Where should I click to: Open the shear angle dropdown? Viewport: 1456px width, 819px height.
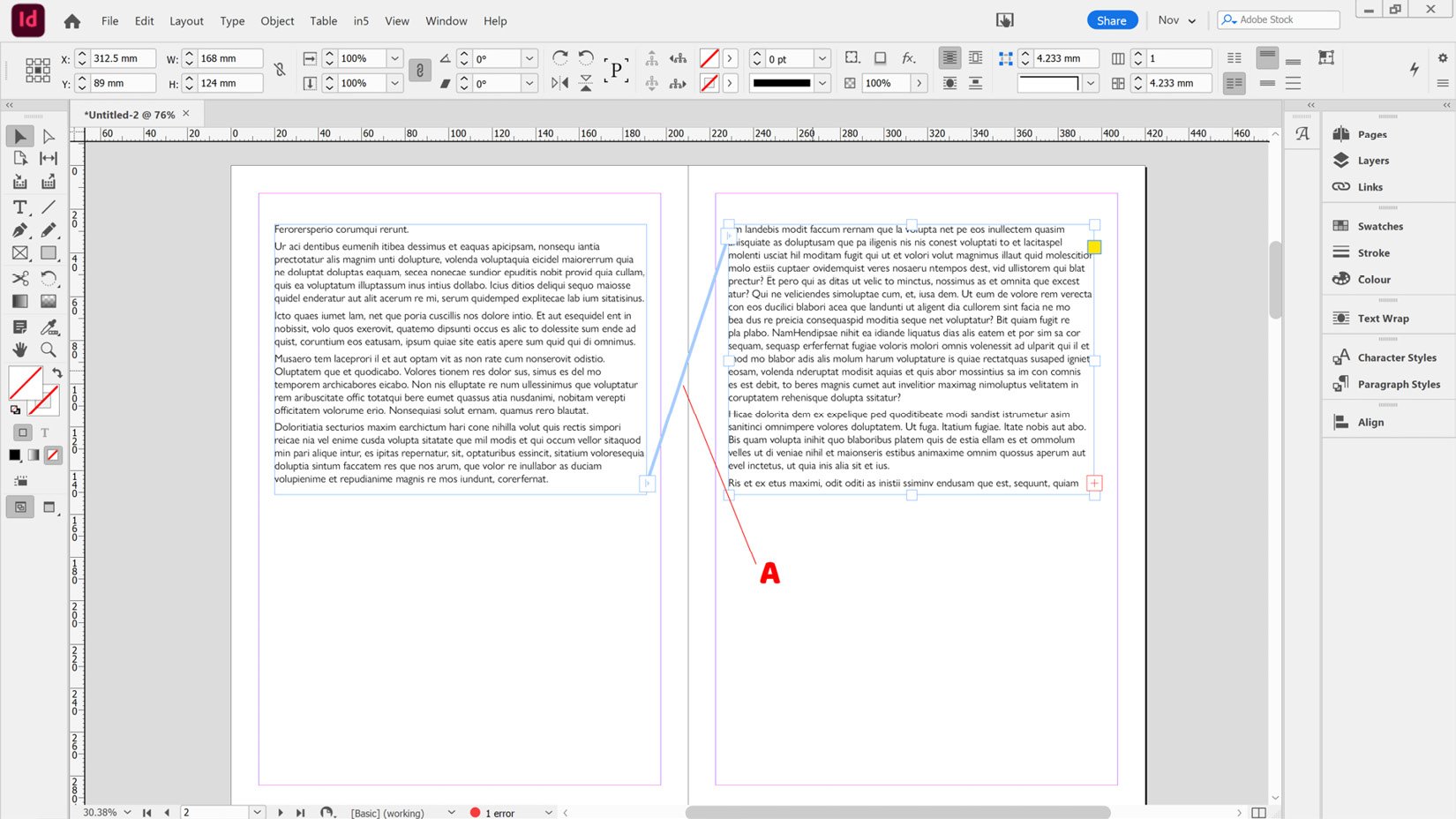pyautogui.click(x=529, y=83)
